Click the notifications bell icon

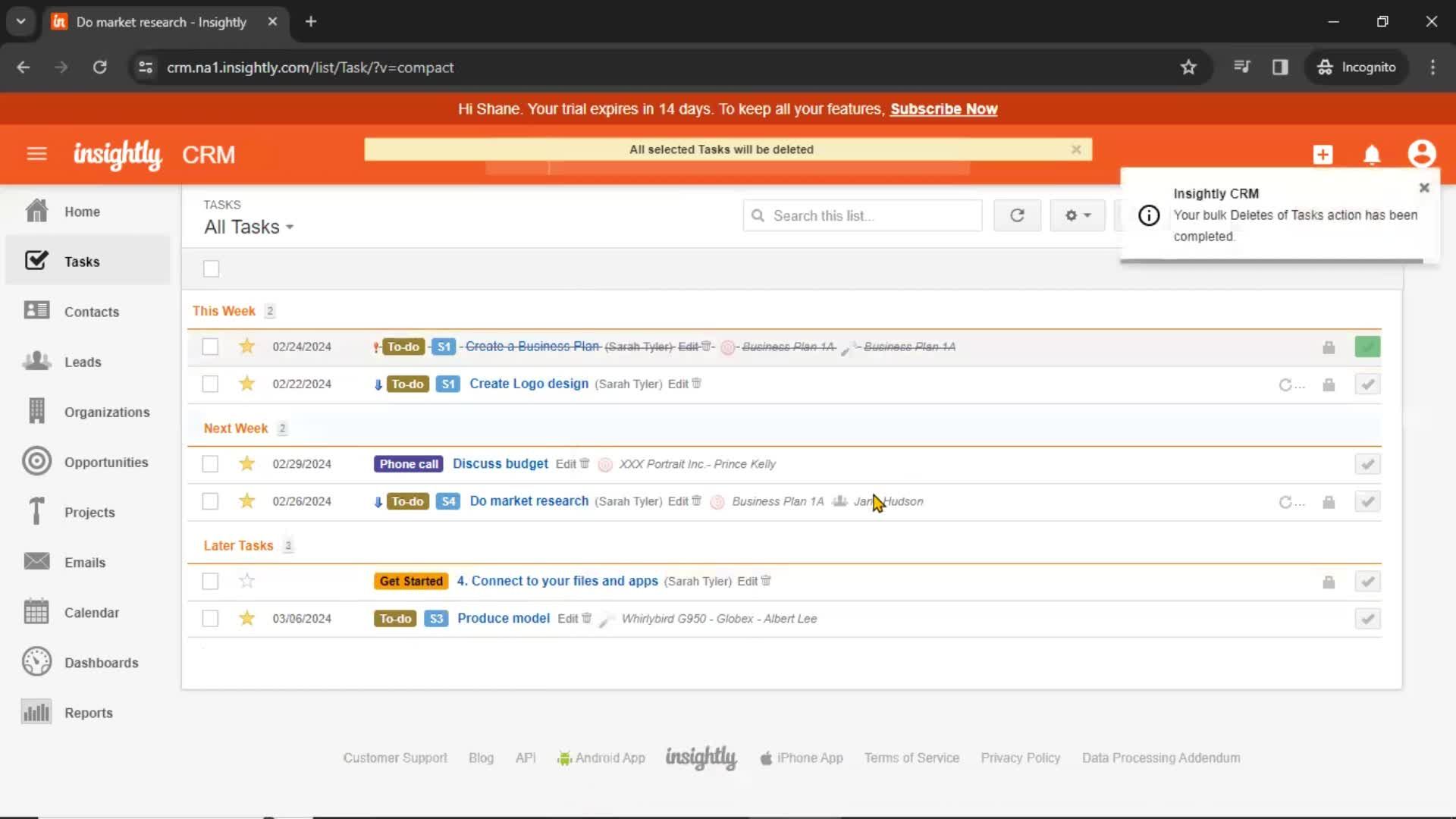(1371, 155)
